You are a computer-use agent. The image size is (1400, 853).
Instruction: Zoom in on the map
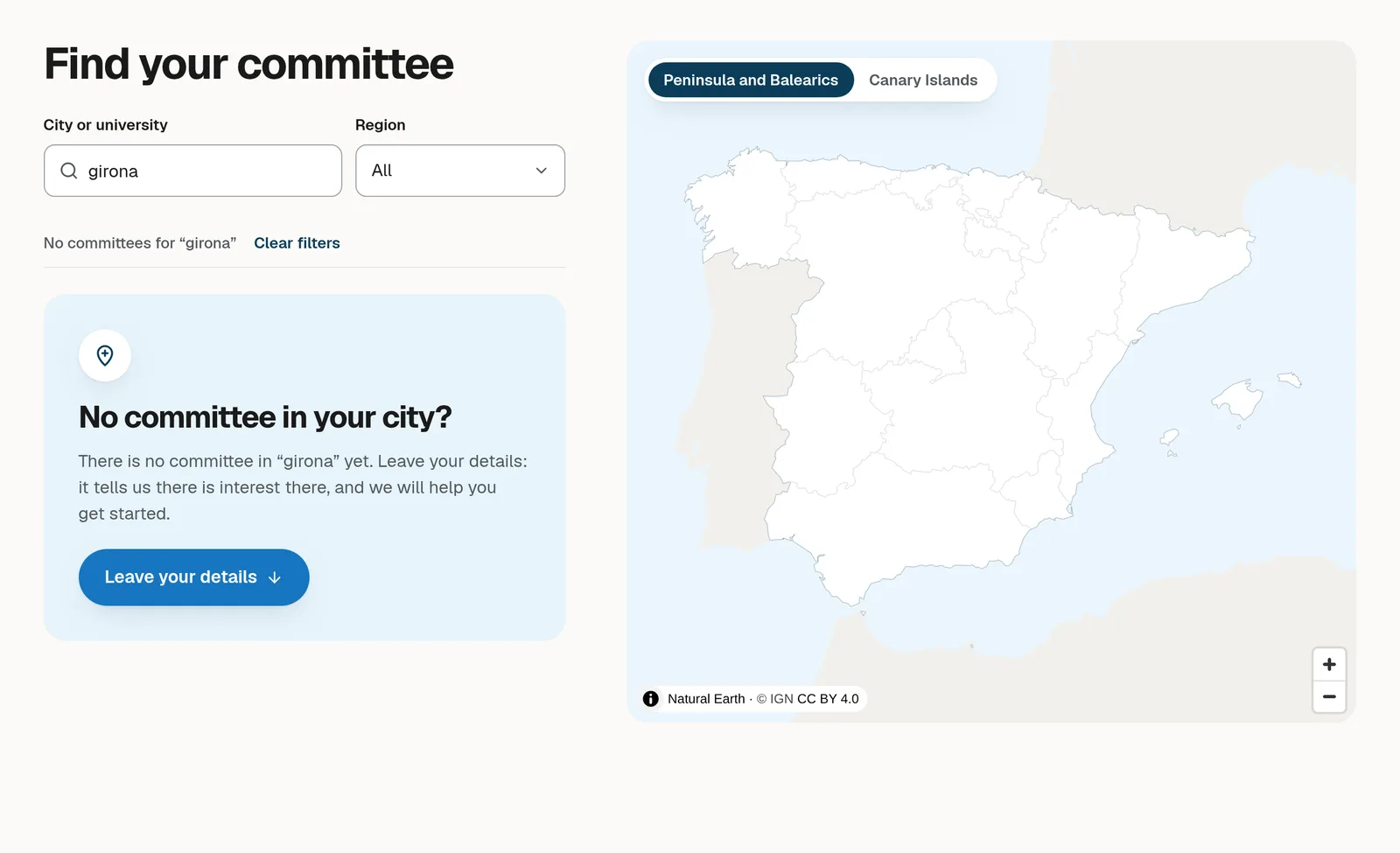[1329, 665]
